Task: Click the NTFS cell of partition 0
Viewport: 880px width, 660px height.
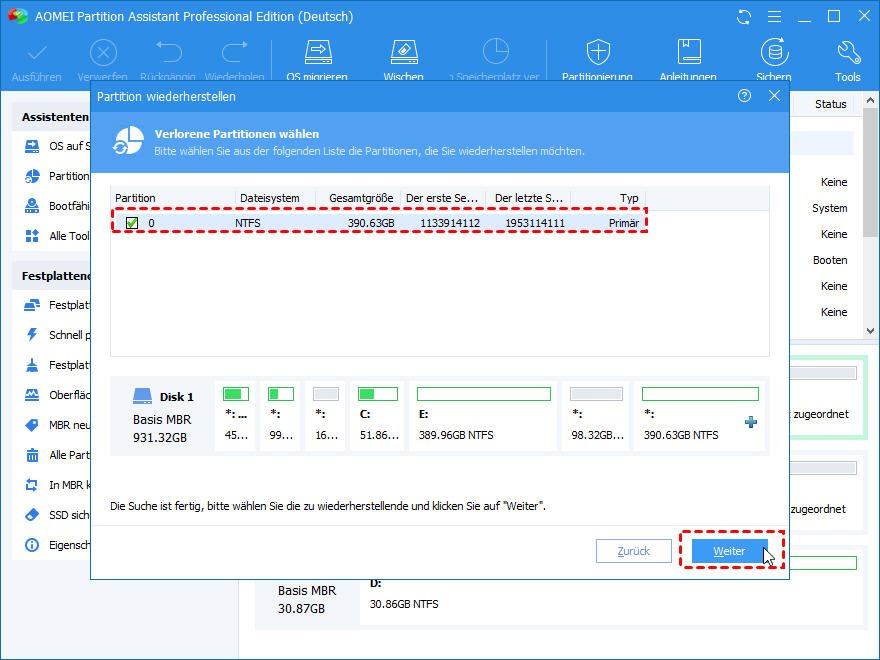Action: [248, 223]
